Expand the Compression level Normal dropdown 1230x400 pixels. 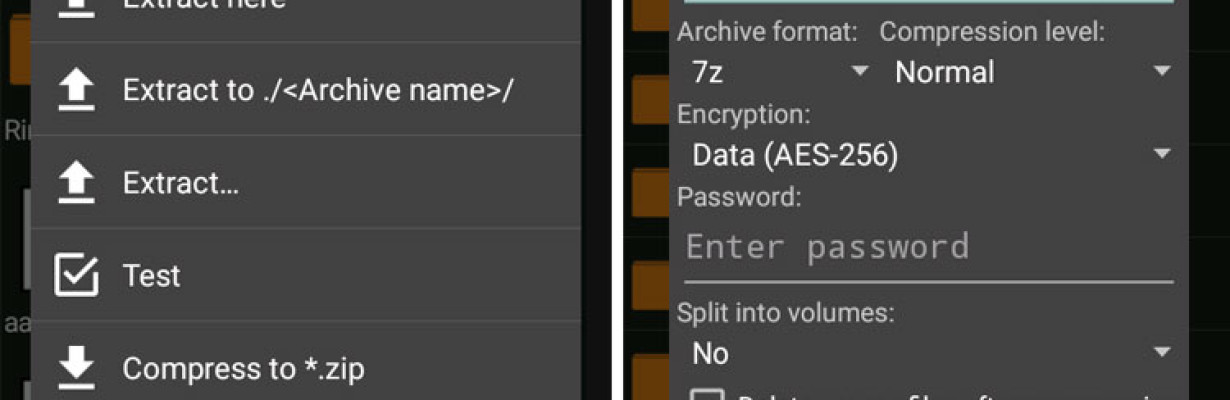click(x=1032, y=72)
